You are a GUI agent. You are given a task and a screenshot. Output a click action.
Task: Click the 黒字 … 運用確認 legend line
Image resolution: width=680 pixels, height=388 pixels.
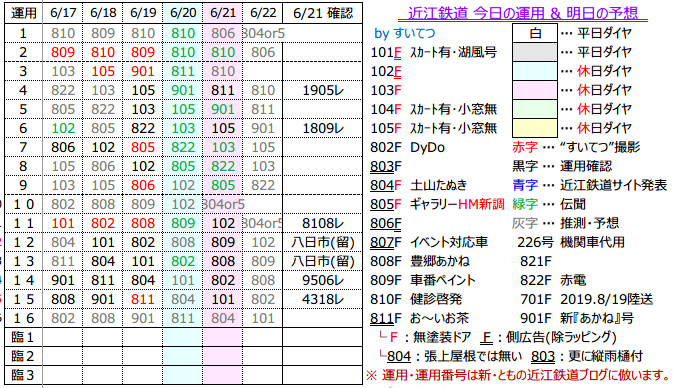(562, 166)
